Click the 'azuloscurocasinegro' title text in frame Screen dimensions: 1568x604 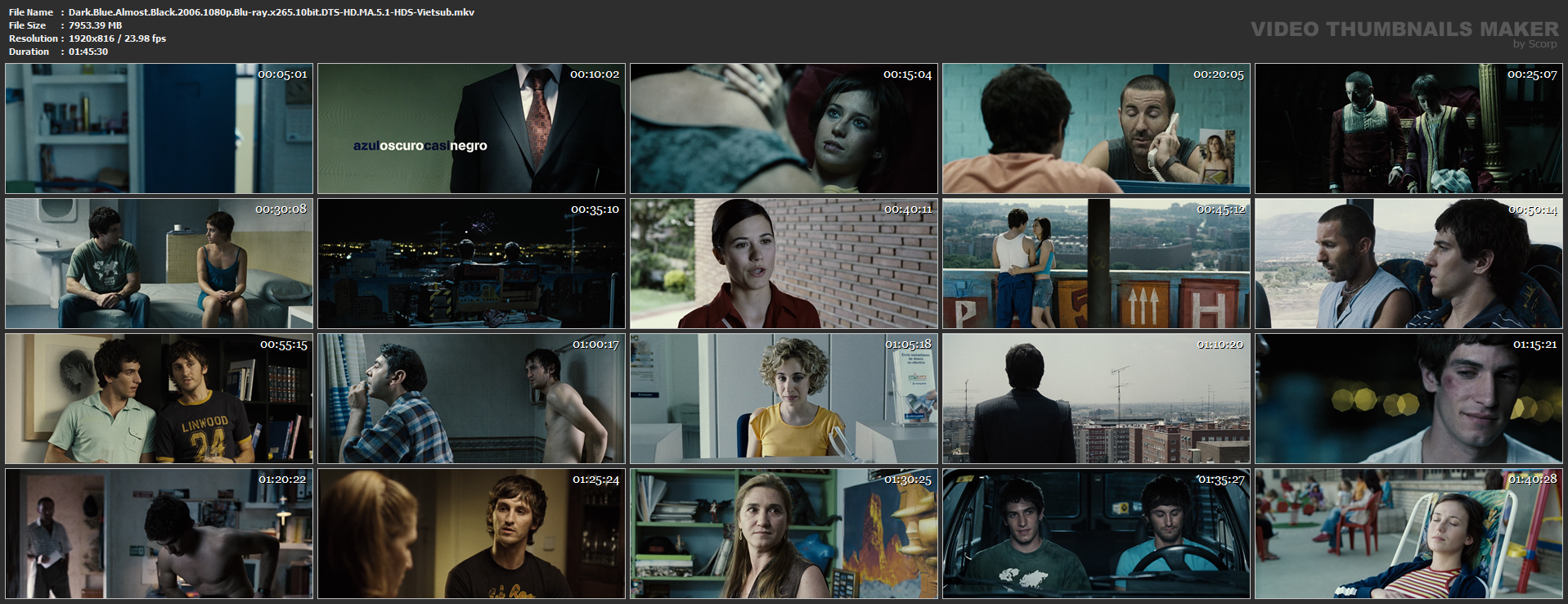[420, 146]
